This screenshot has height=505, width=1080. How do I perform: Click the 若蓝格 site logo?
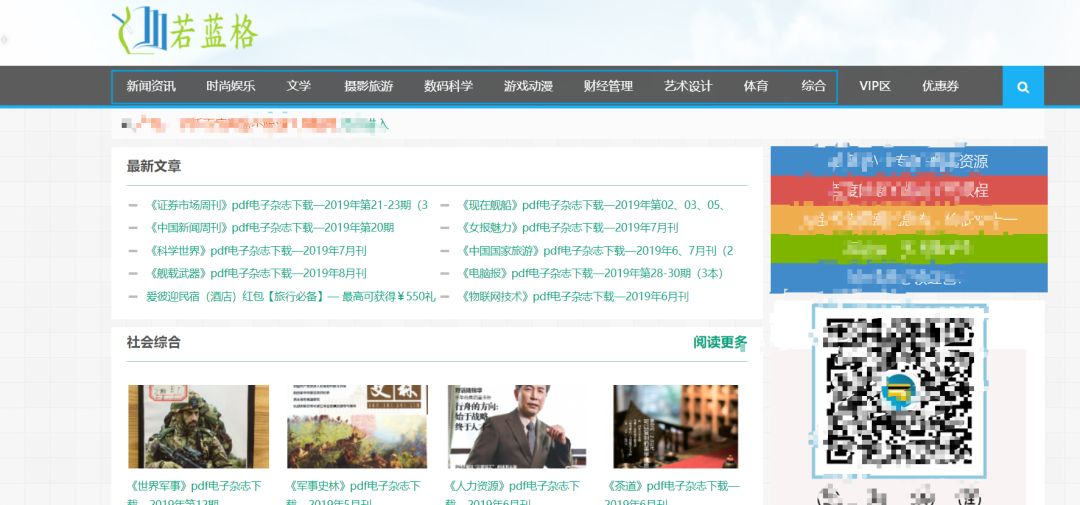click(185, 30)
